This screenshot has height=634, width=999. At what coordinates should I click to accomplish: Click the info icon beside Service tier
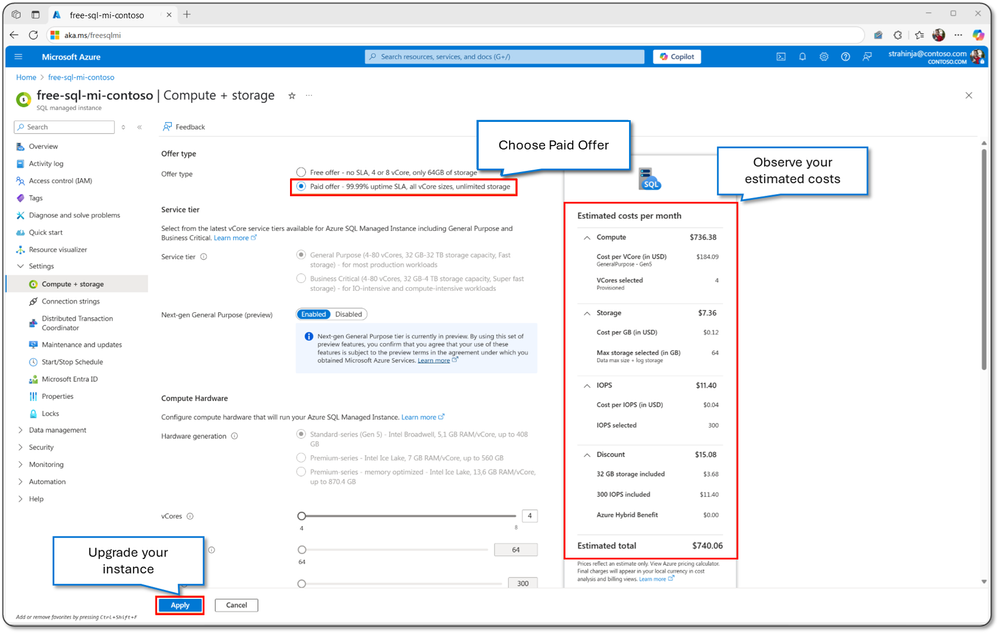[204, 257]
